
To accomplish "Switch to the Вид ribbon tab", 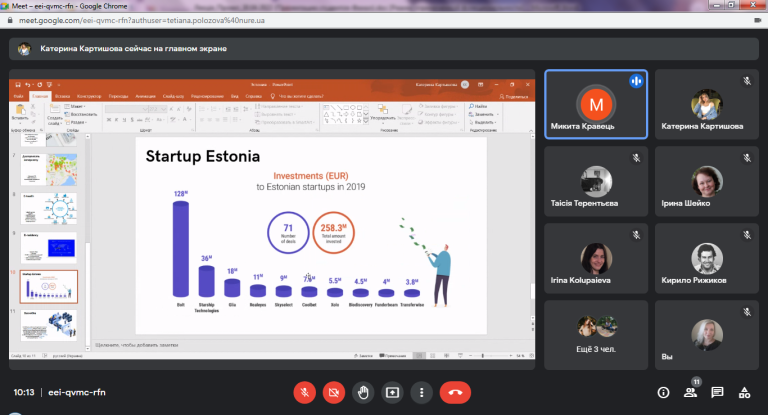I will [235, 97].
